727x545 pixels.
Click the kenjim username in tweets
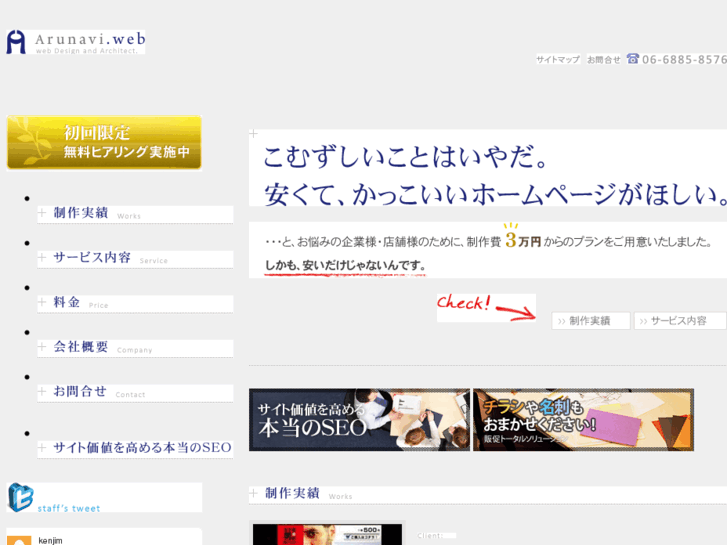[50, 541]
